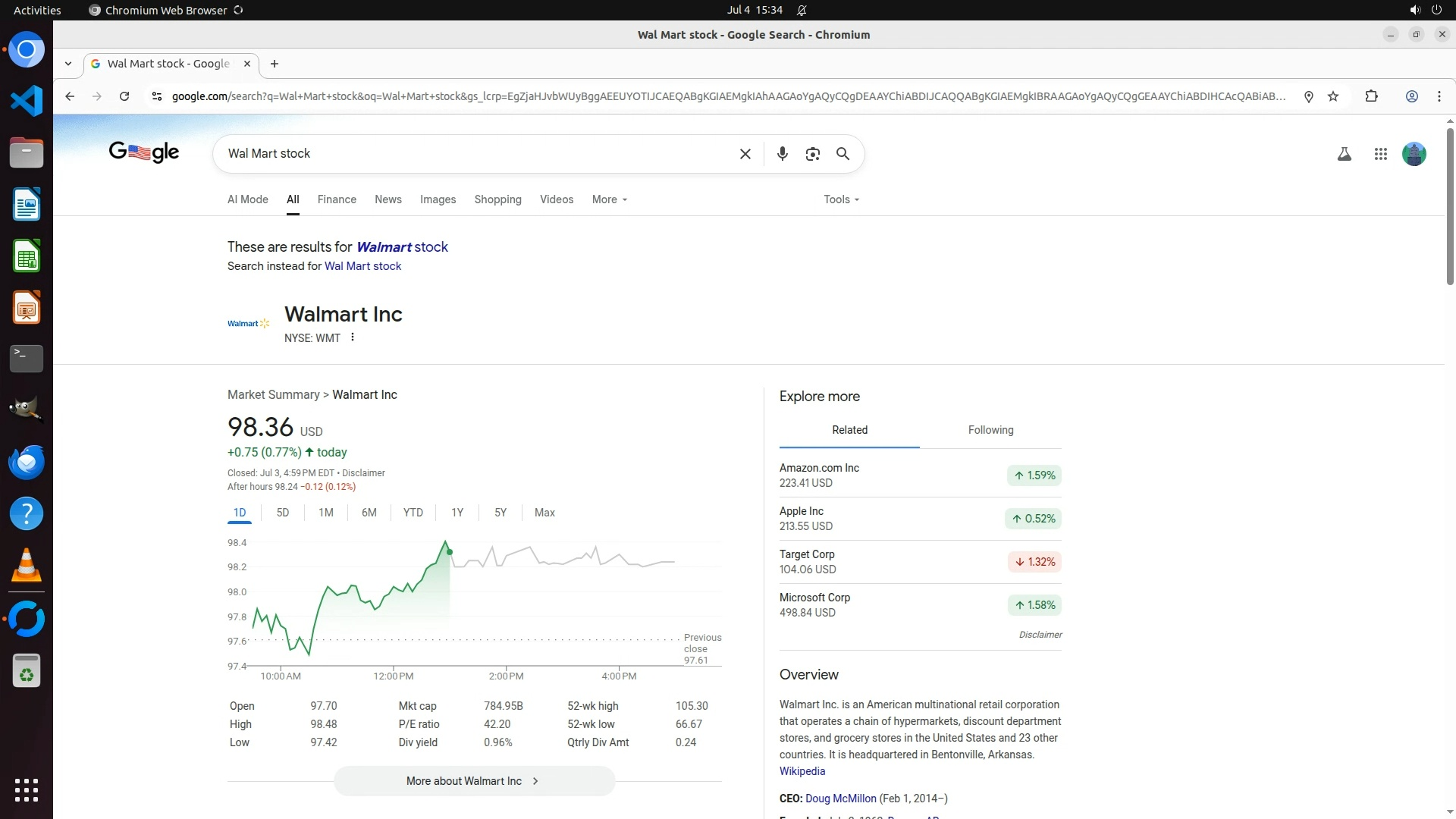Click the page vertical scrollbar
Image resolution: width=1456 pixels, height=819 pixels.
[1450, 205]
